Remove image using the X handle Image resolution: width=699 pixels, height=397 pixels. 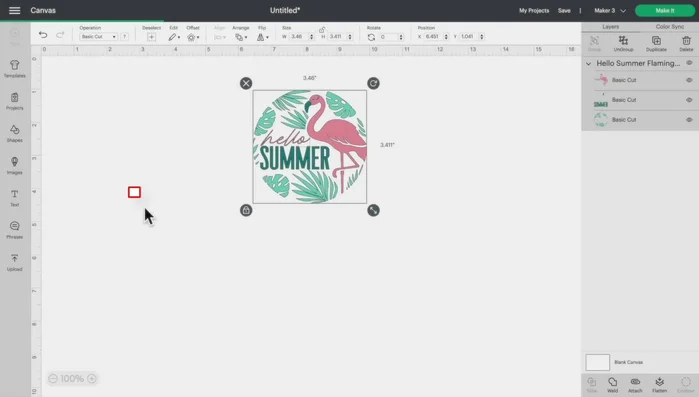coord(246,83)
